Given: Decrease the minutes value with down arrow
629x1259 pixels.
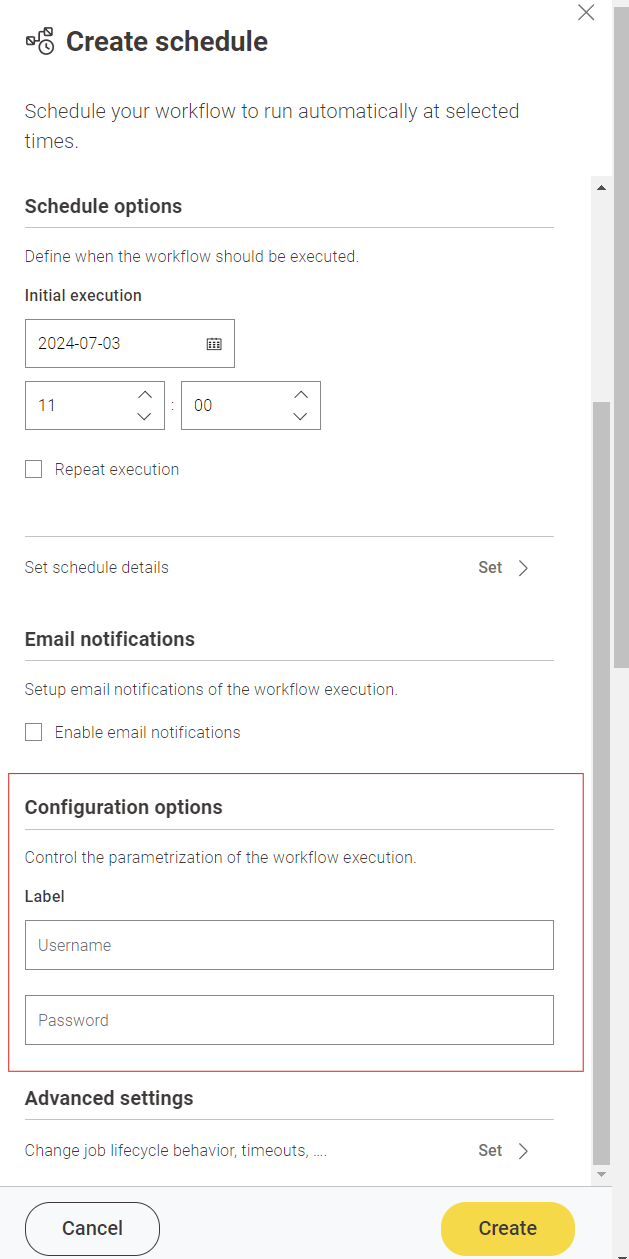Looking at the screenshot, I should tap(300, 416).
